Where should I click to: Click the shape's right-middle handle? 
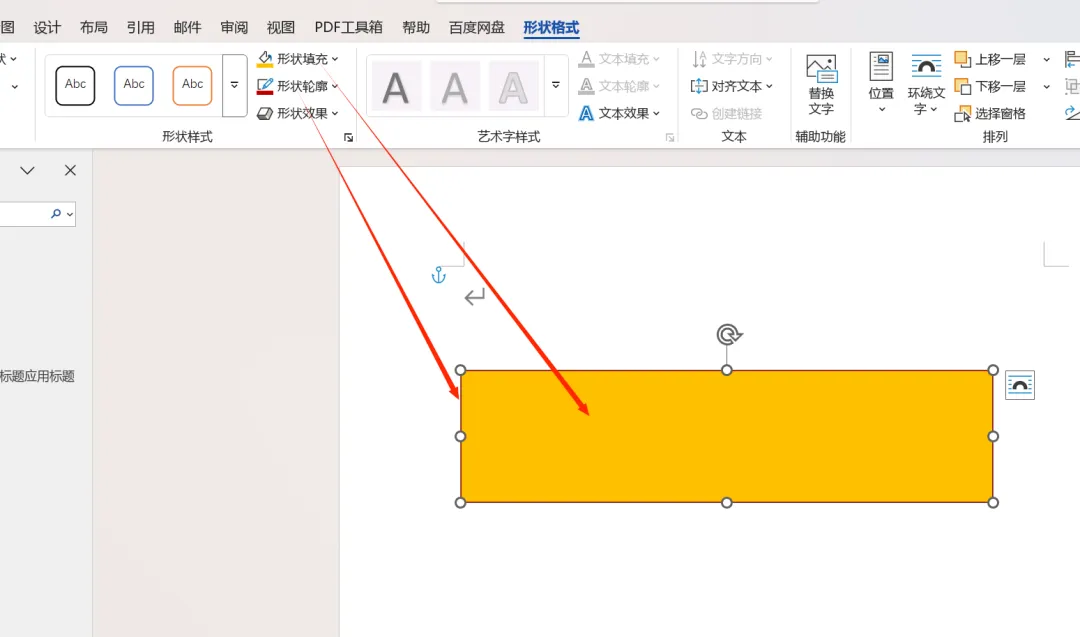[993, 436]
